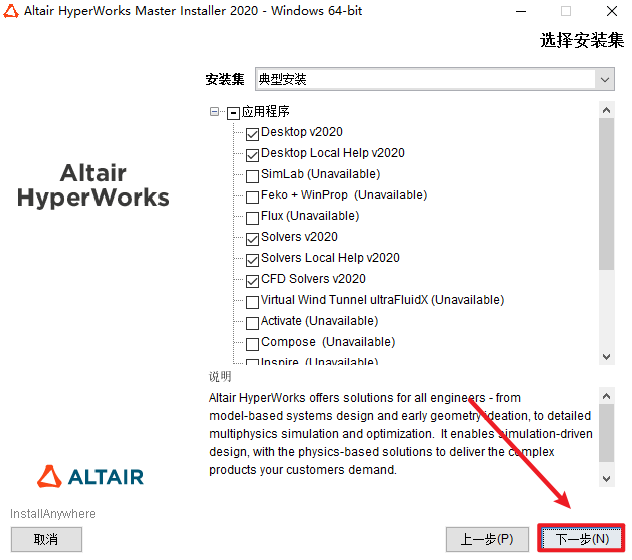Select the Solvers Local Help v2020 item
The height and width of the screenshot is (560, 632).
(x=330, y=258)
